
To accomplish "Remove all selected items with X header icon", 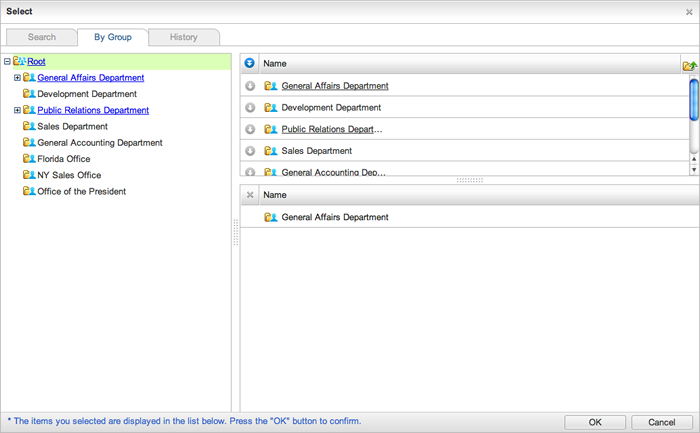I will point(250,195).
